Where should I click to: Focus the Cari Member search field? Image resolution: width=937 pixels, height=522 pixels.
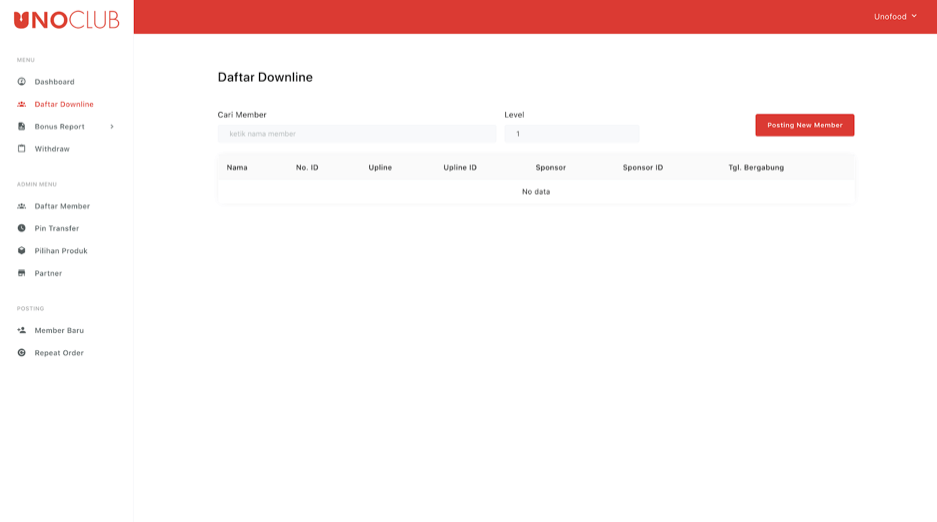pos(356,134)
